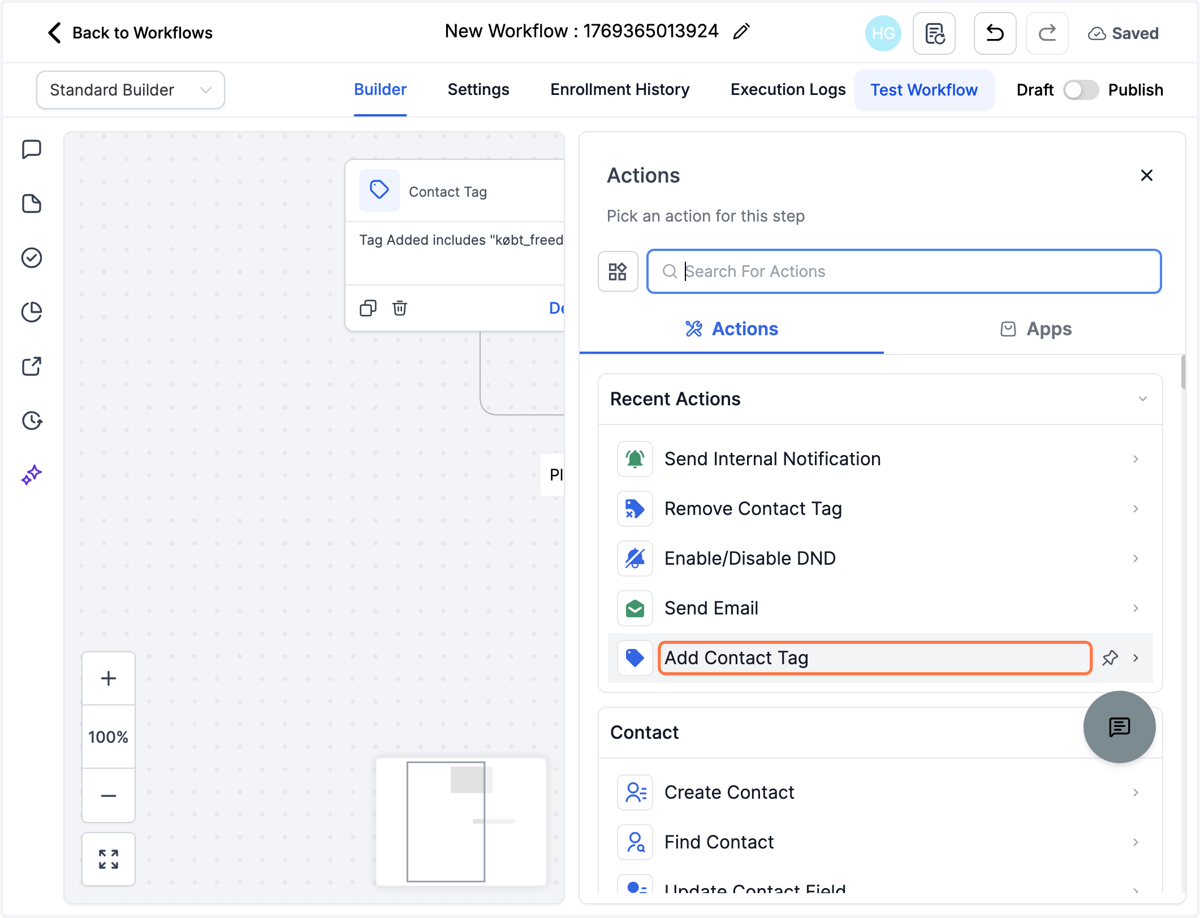
Task: Click the Create Contact person icon
Action: coord(635,792)
